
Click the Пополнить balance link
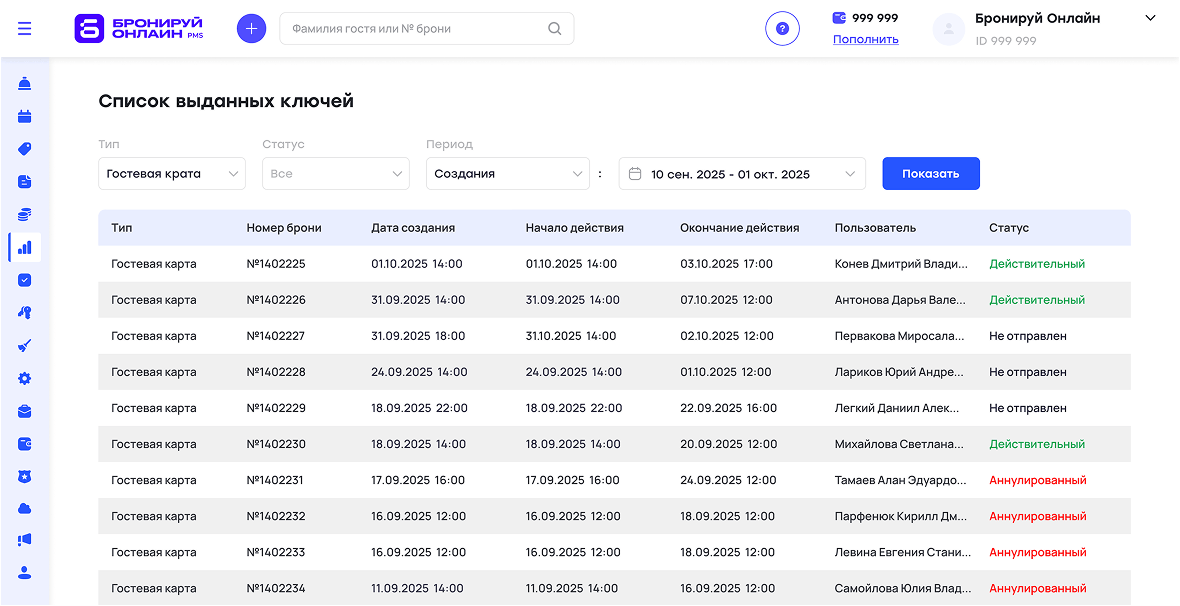coord(865,40)
